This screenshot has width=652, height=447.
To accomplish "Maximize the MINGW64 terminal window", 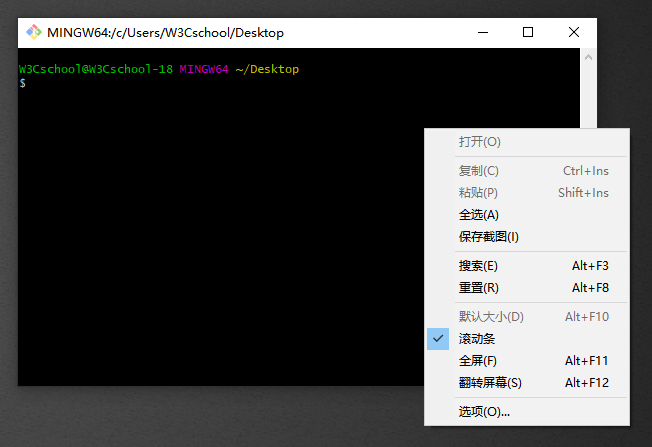I will coord(528,32).
